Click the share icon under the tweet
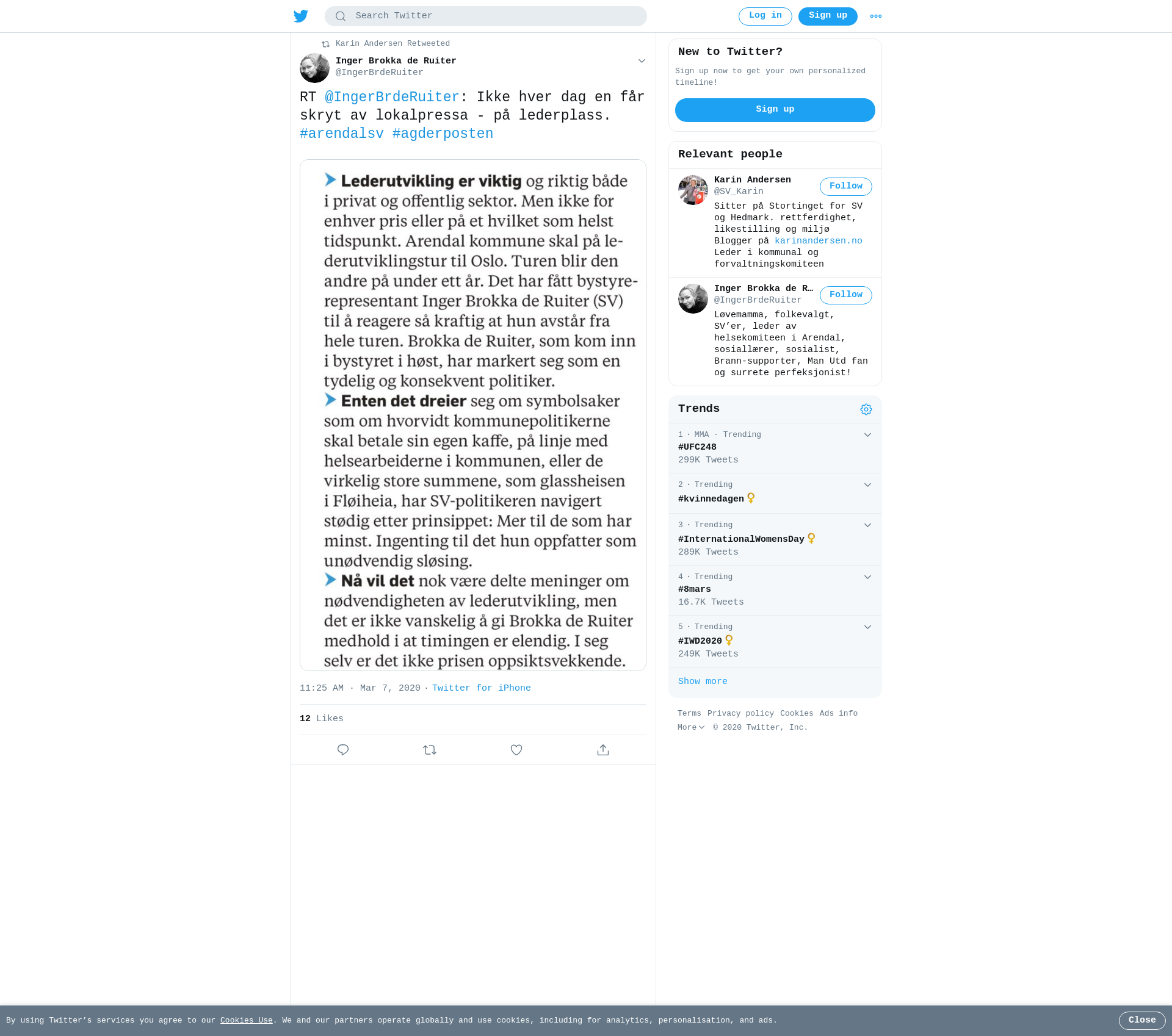 click(603, 750)
